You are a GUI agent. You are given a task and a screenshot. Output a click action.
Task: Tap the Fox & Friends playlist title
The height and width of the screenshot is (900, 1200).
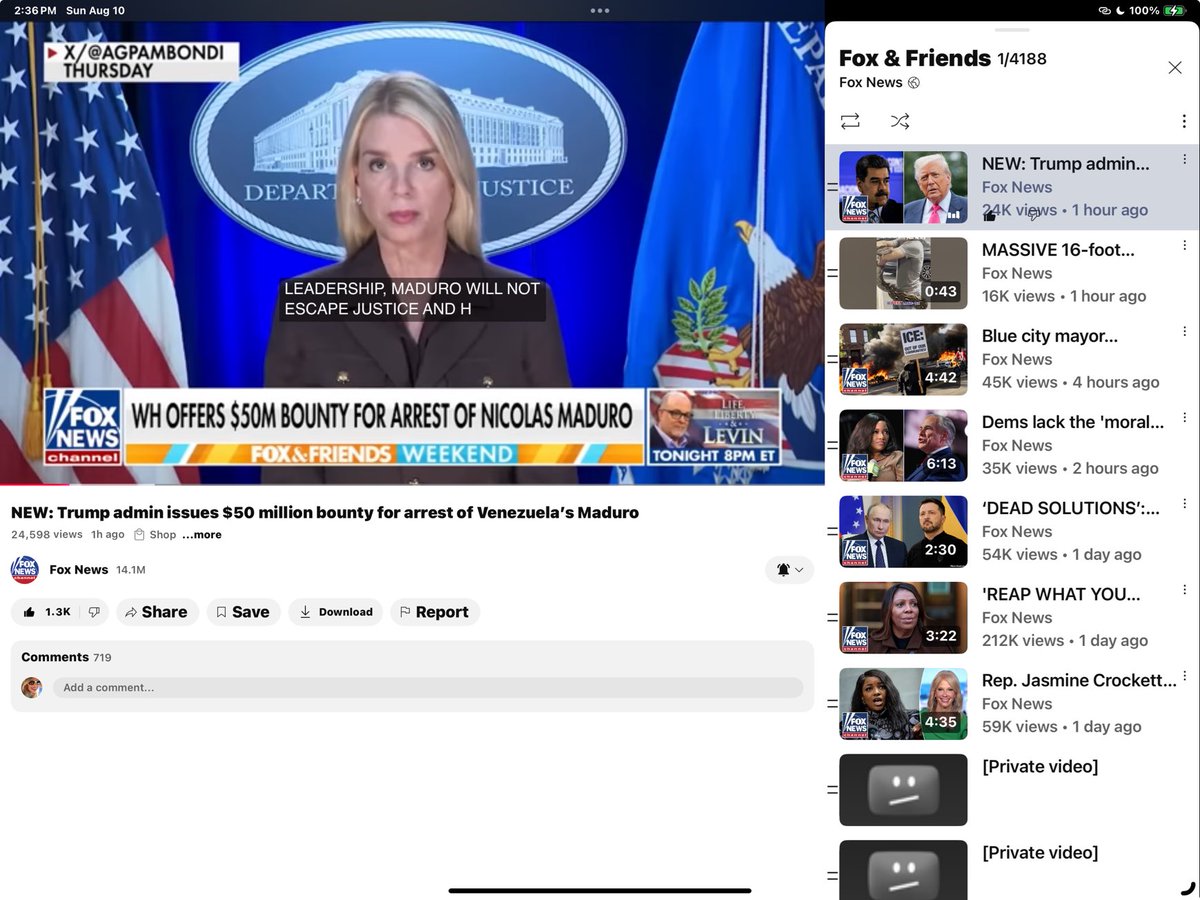(x=915, y=58)
